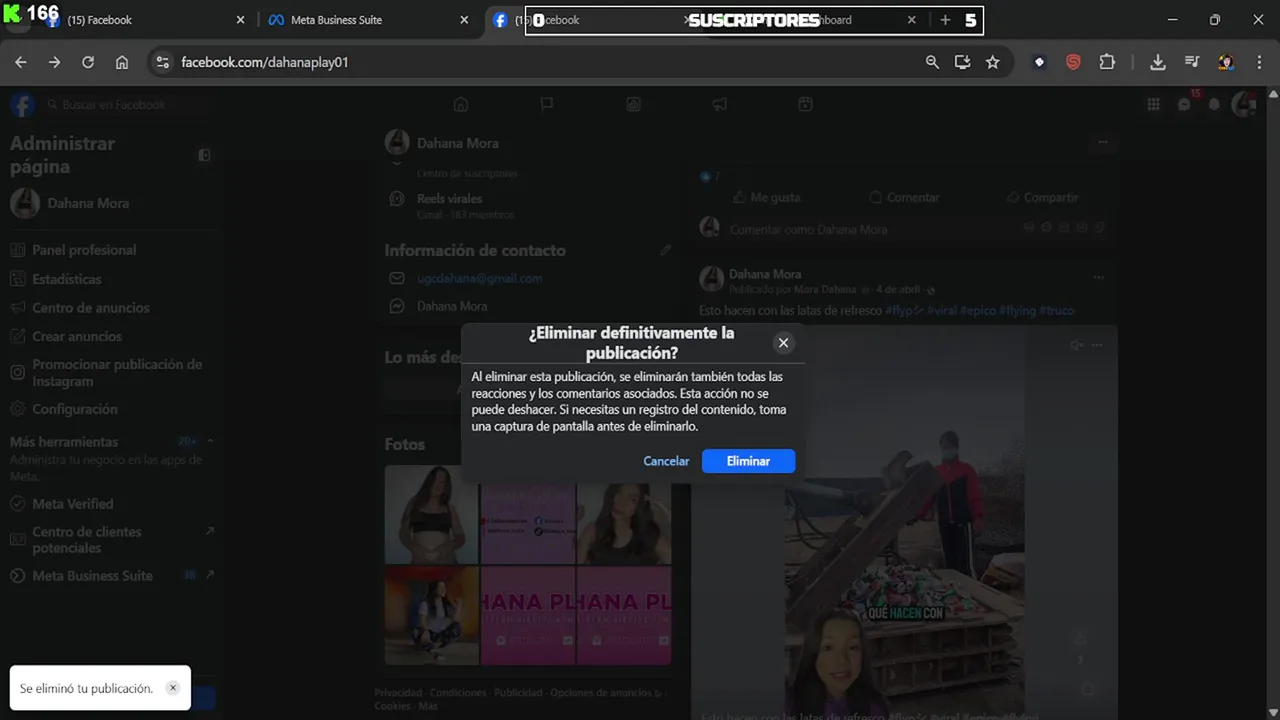Click the #viral hashtag in the post
Screen dimensions: 1280x720
[x=941, y=311]
